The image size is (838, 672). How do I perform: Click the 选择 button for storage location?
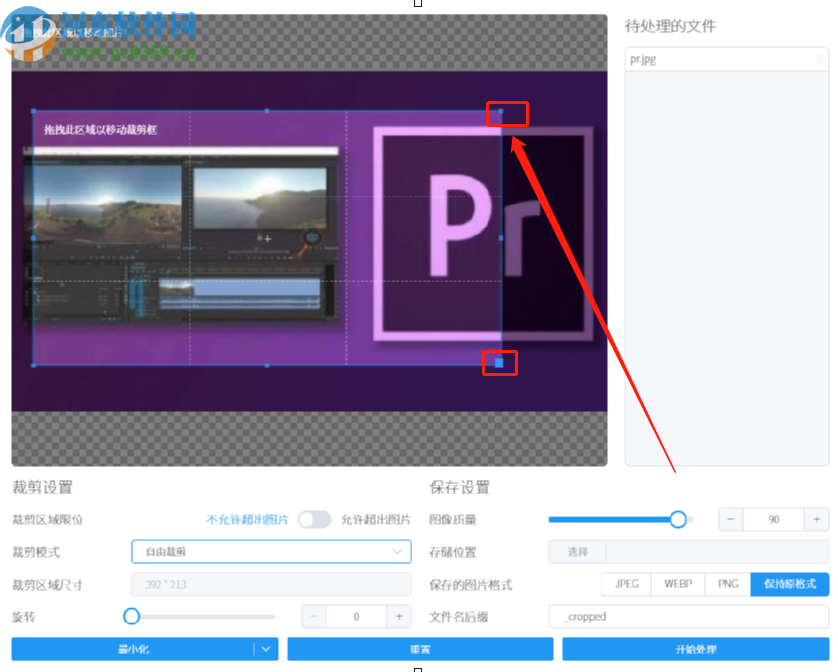click(x=578, y=552)
